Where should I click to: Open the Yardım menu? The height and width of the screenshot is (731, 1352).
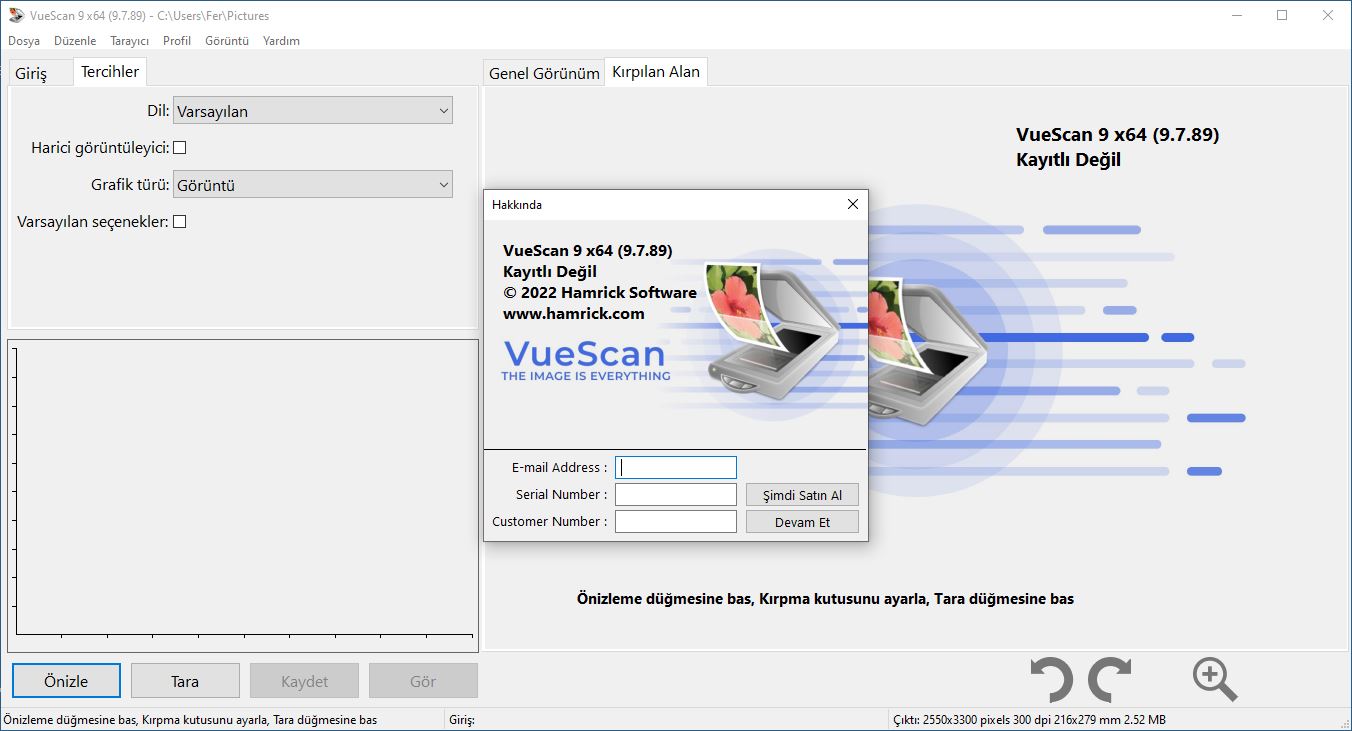click(281, 41)
